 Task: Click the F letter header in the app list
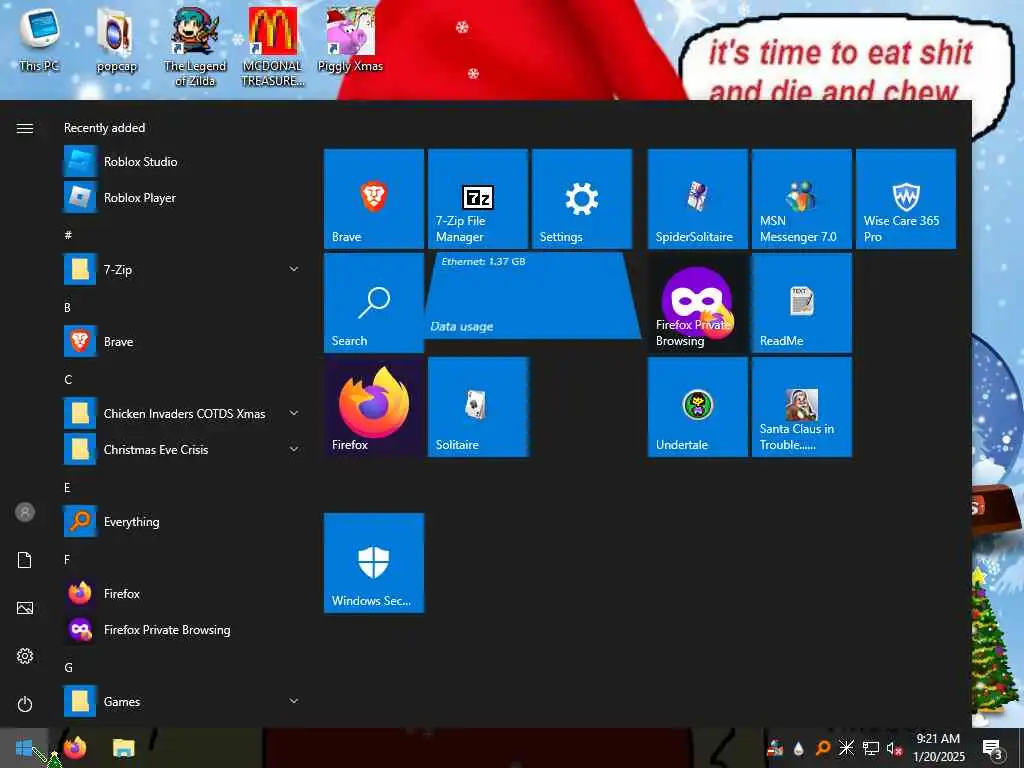pos(67,560)
